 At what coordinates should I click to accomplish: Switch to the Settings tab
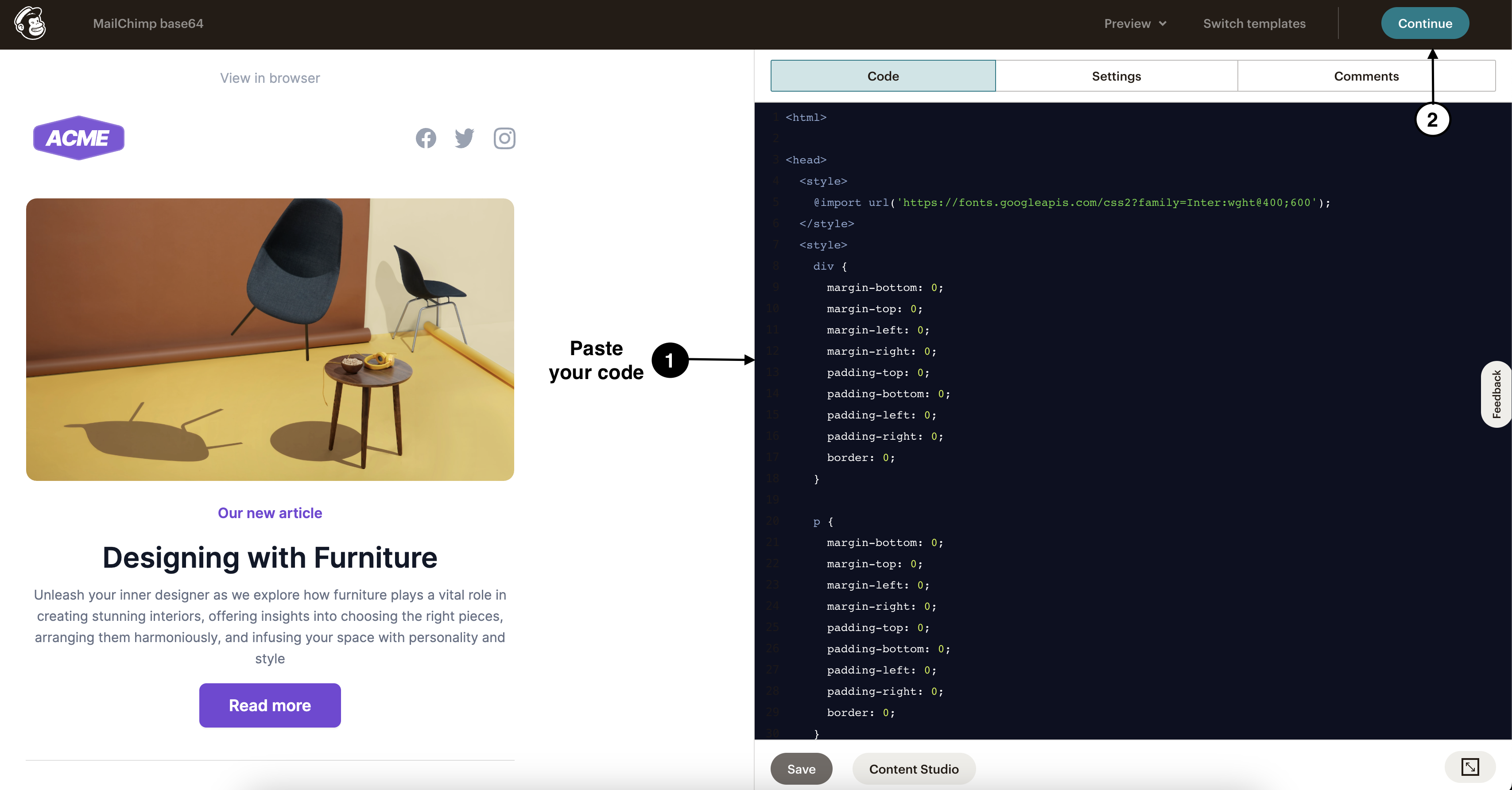(x=1117, y=76)
